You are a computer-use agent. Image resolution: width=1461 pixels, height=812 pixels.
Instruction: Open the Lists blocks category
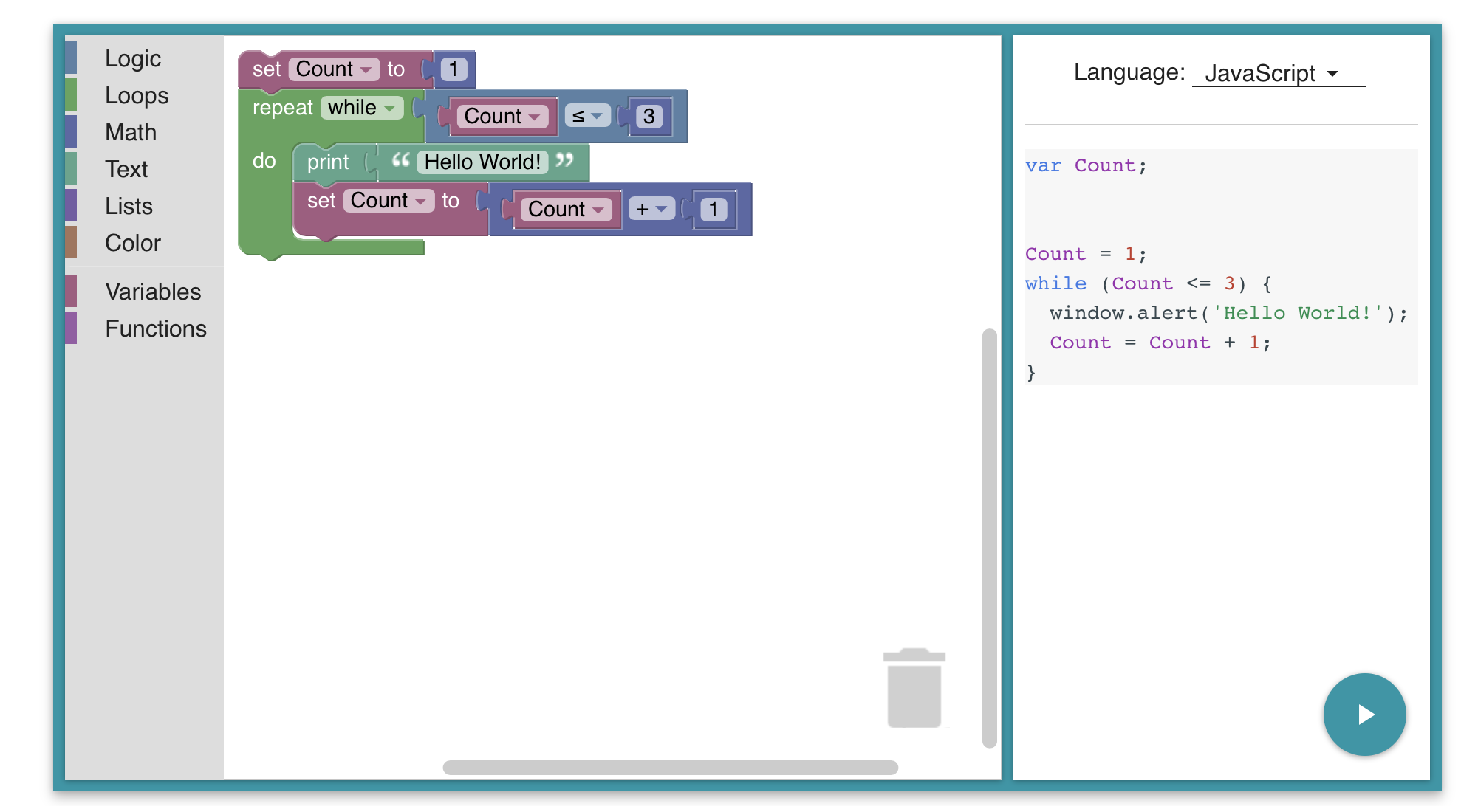tap(129, 206)
